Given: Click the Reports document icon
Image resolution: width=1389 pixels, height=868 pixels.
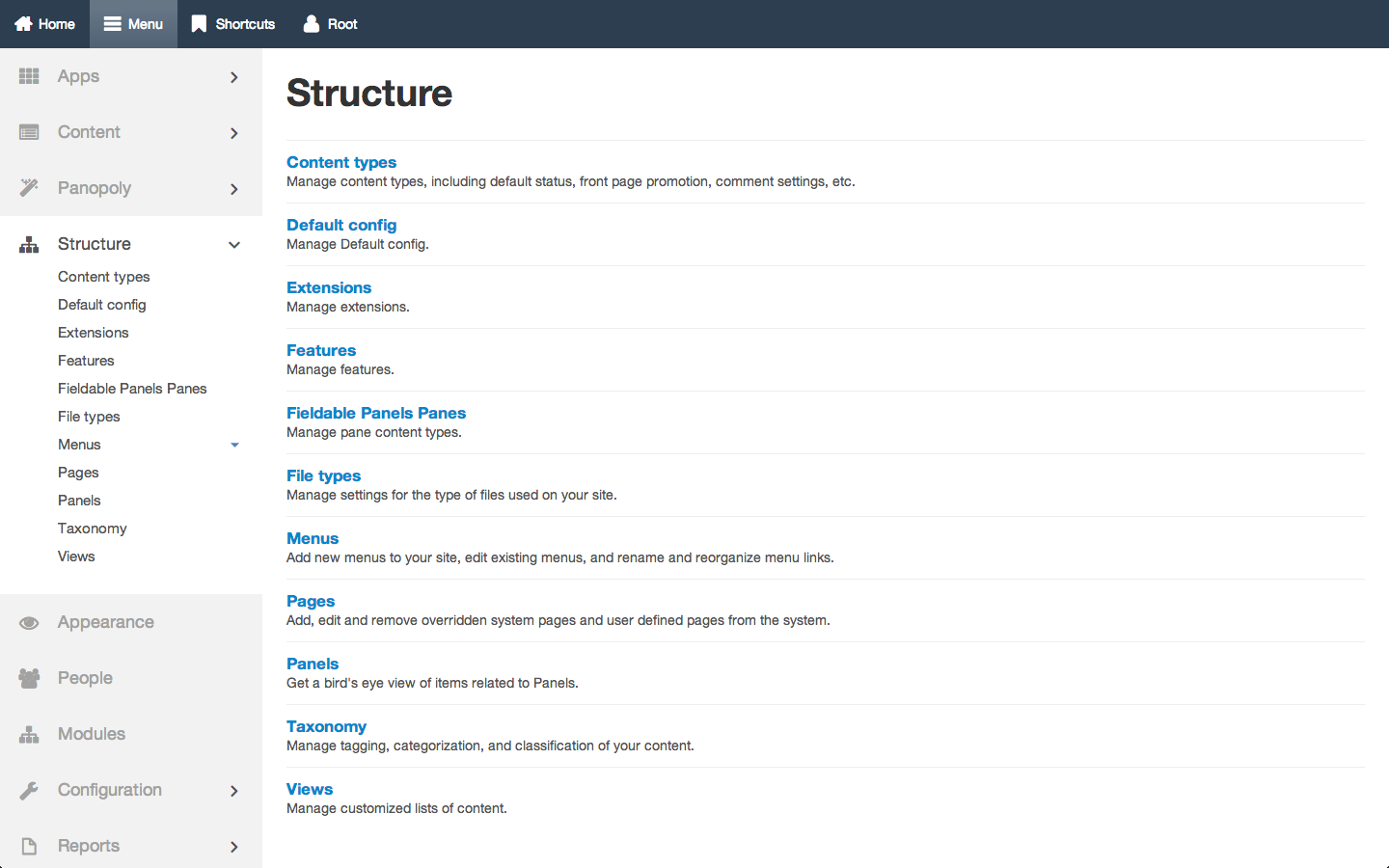Looking at the screenshot, I should tap(29, 846).
